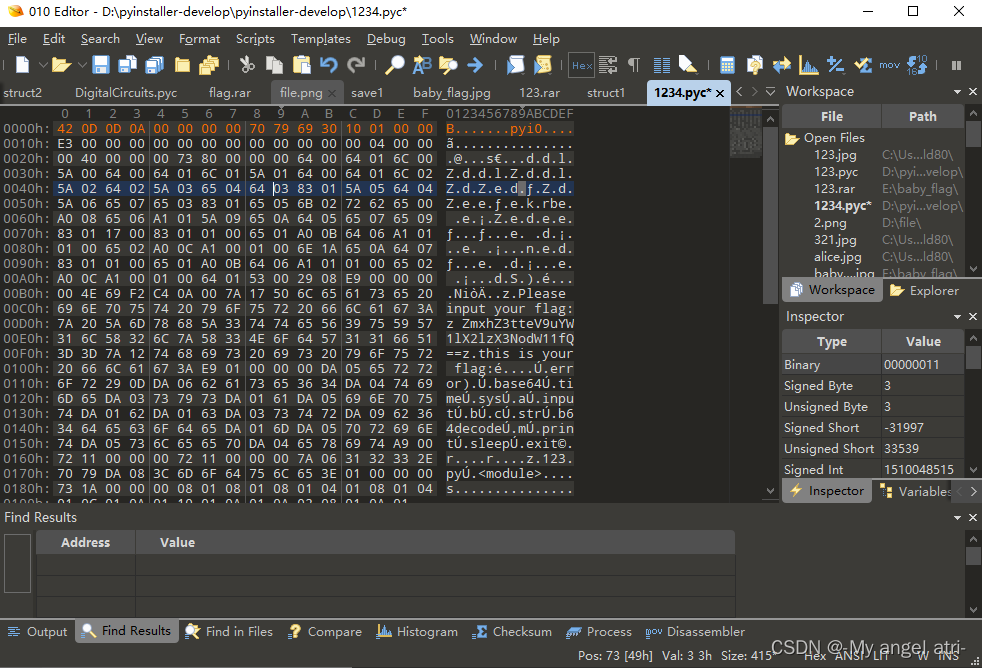Open the Workspace panel options dropdown
The width and height of the screenshot is (982, 668).
pos(957,92)
